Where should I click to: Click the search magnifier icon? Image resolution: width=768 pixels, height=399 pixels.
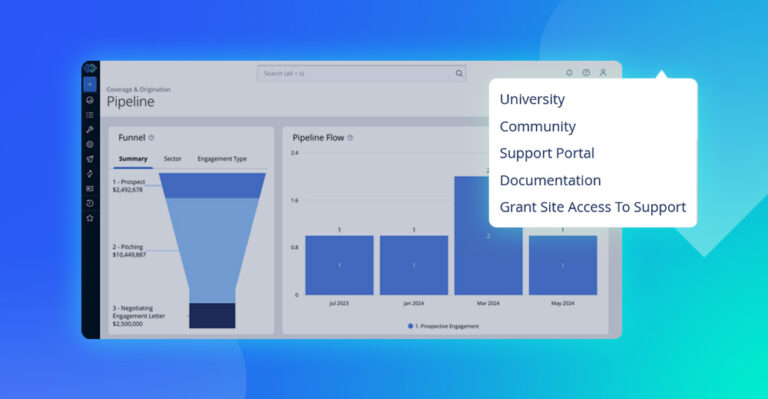[459, 73]
